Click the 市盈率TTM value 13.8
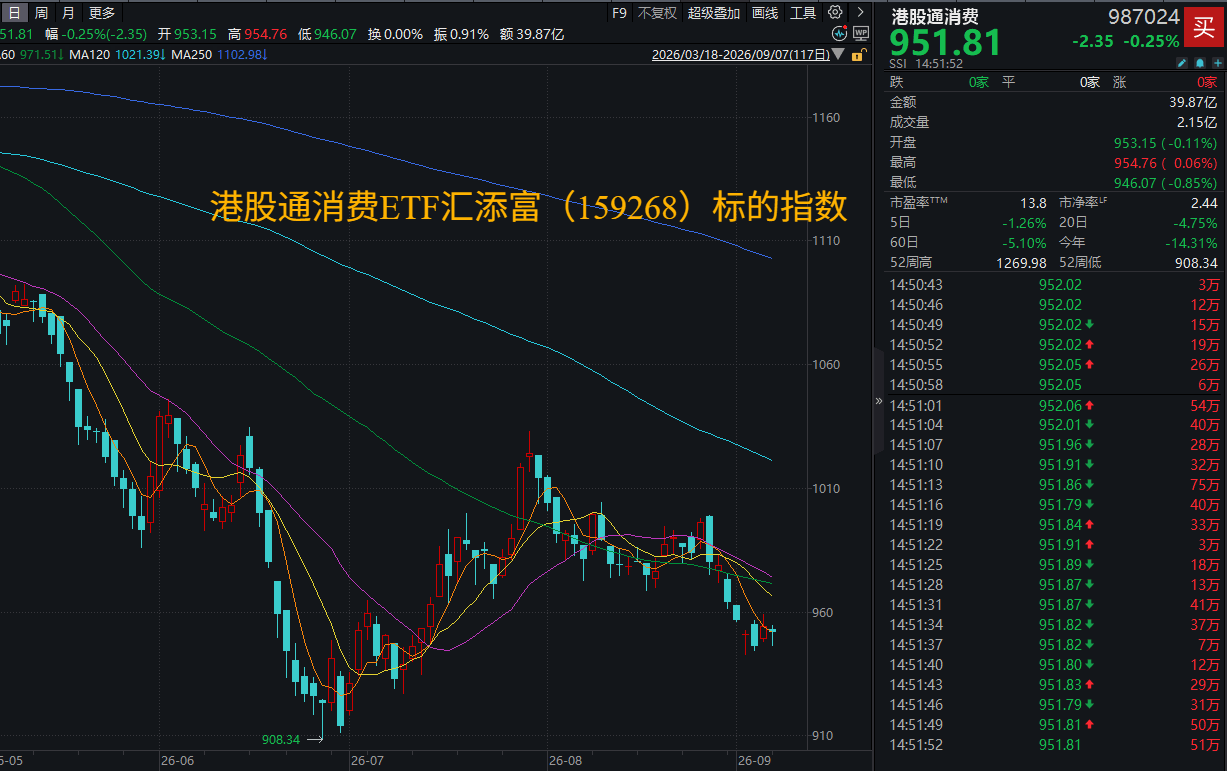Viewport: 1227px width, 771px height. [x=1033, y=203]
